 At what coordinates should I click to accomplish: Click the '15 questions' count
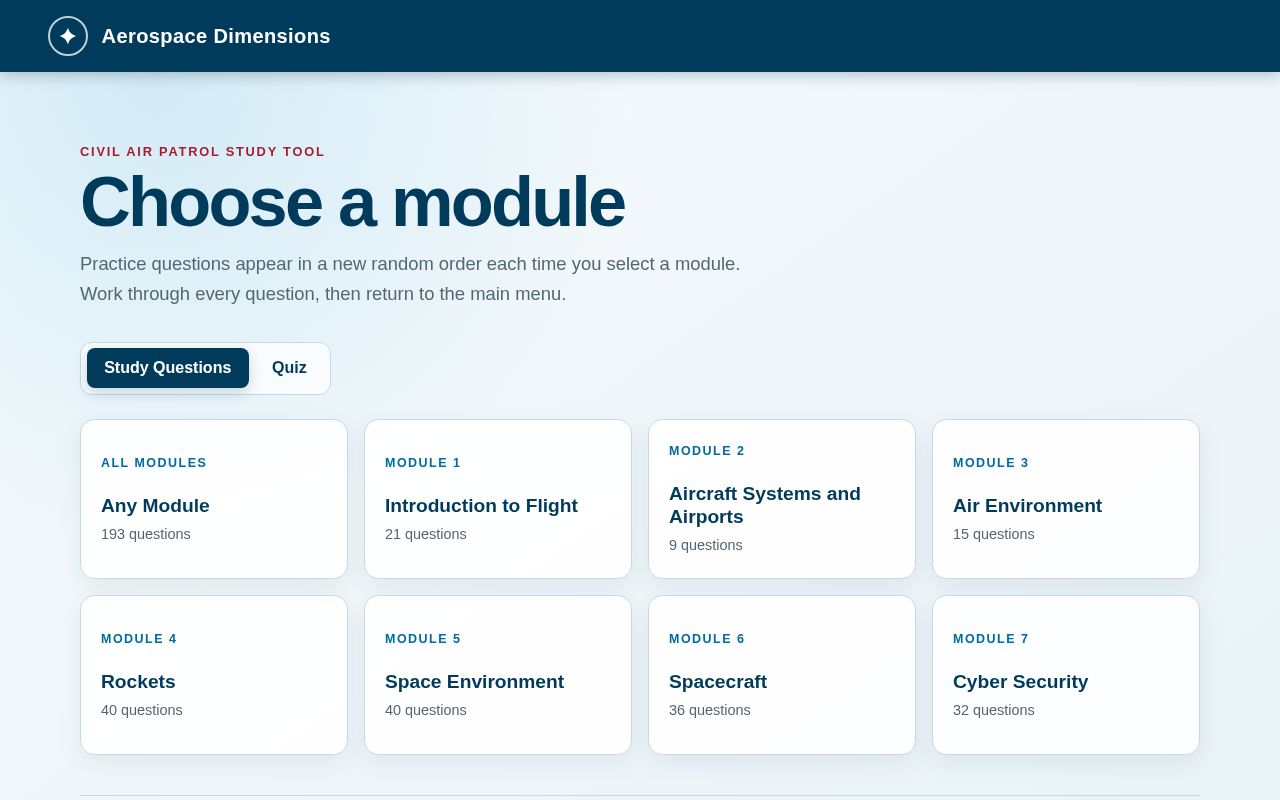[x=994, y=534]
